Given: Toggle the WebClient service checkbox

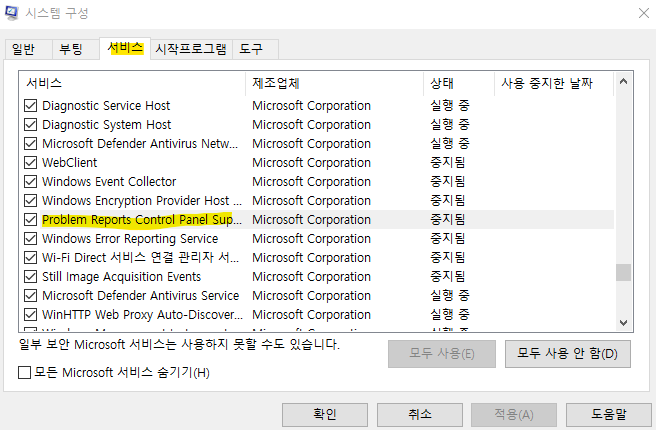Looking at the screenshot, I should [31, 162].
